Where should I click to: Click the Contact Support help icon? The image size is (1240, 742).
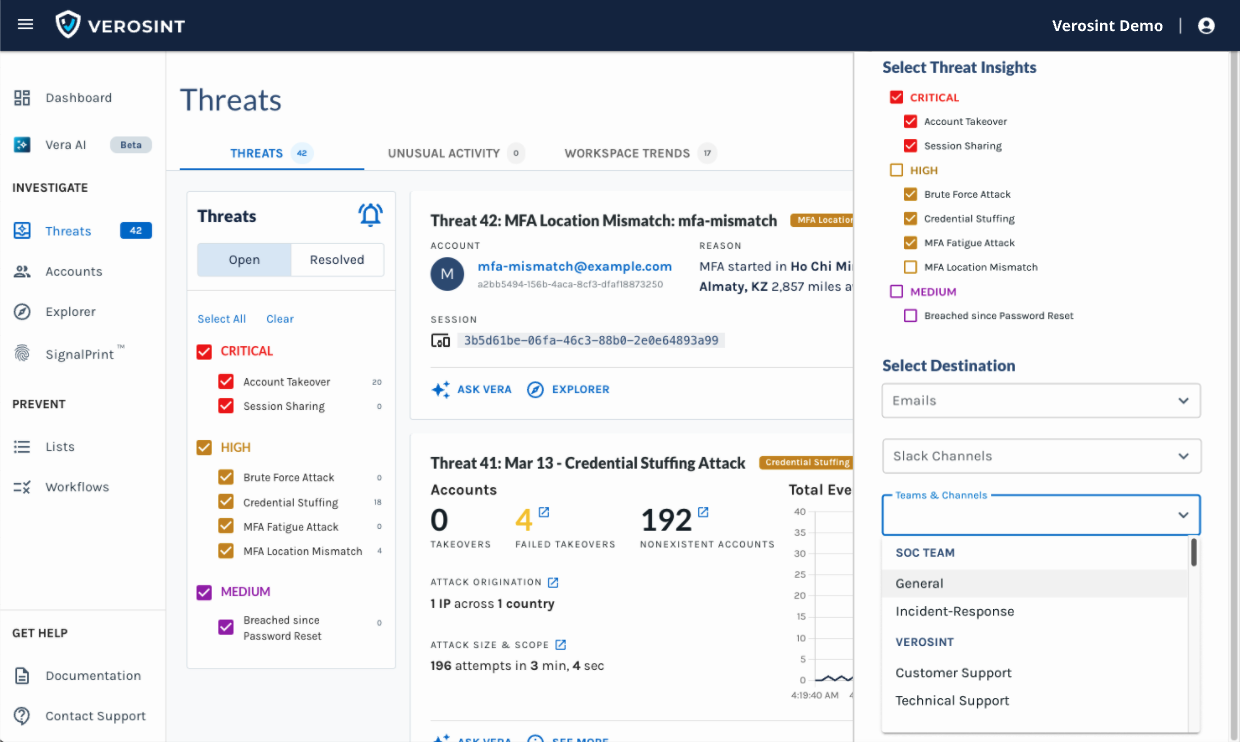point(22,716)
